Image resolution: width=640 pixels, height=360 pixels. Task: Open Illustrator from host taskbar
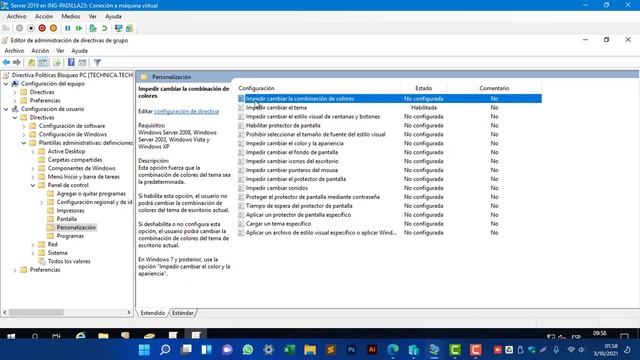(x=372, y=350)
